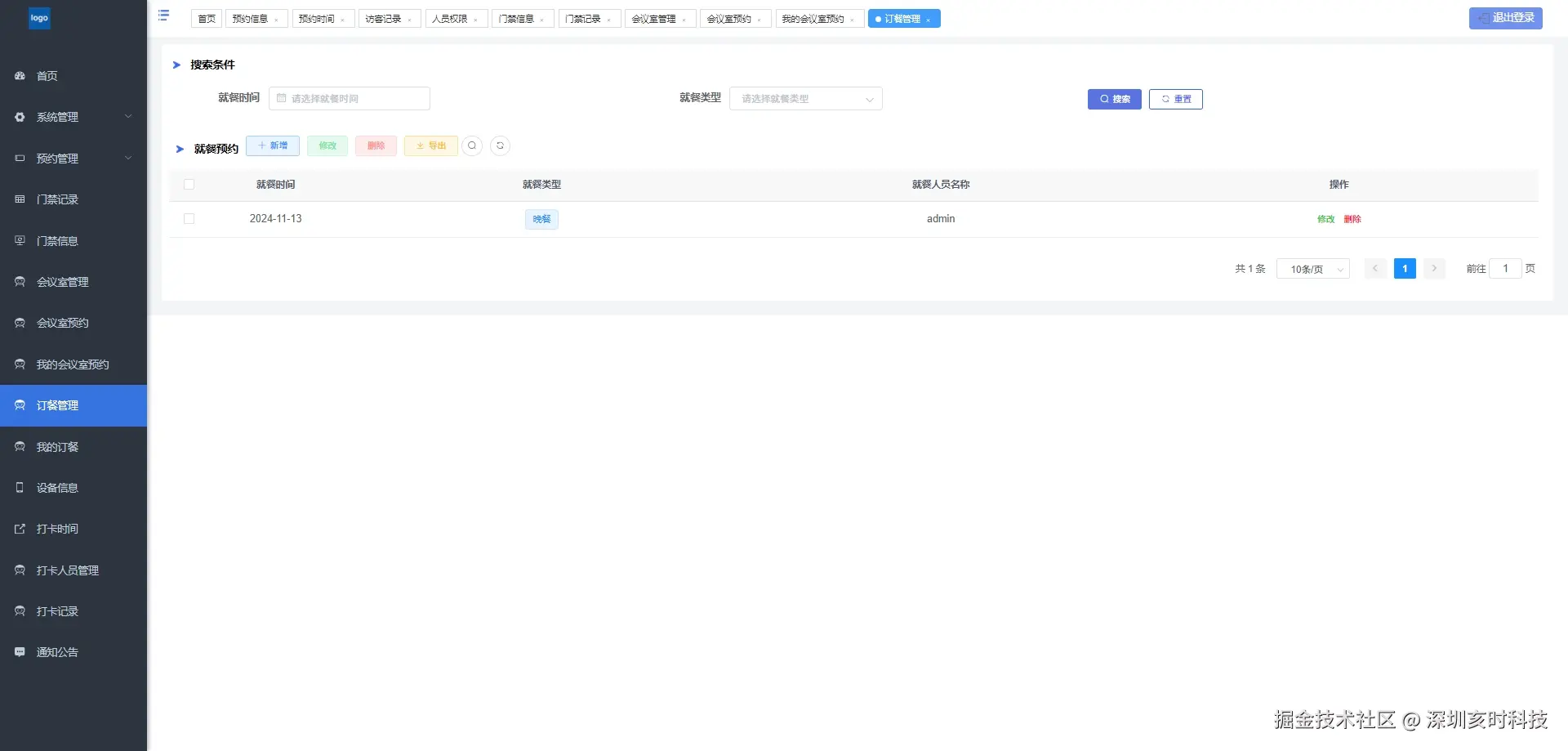Close the 人员权限 tab with its x

(x=476, y=20)
